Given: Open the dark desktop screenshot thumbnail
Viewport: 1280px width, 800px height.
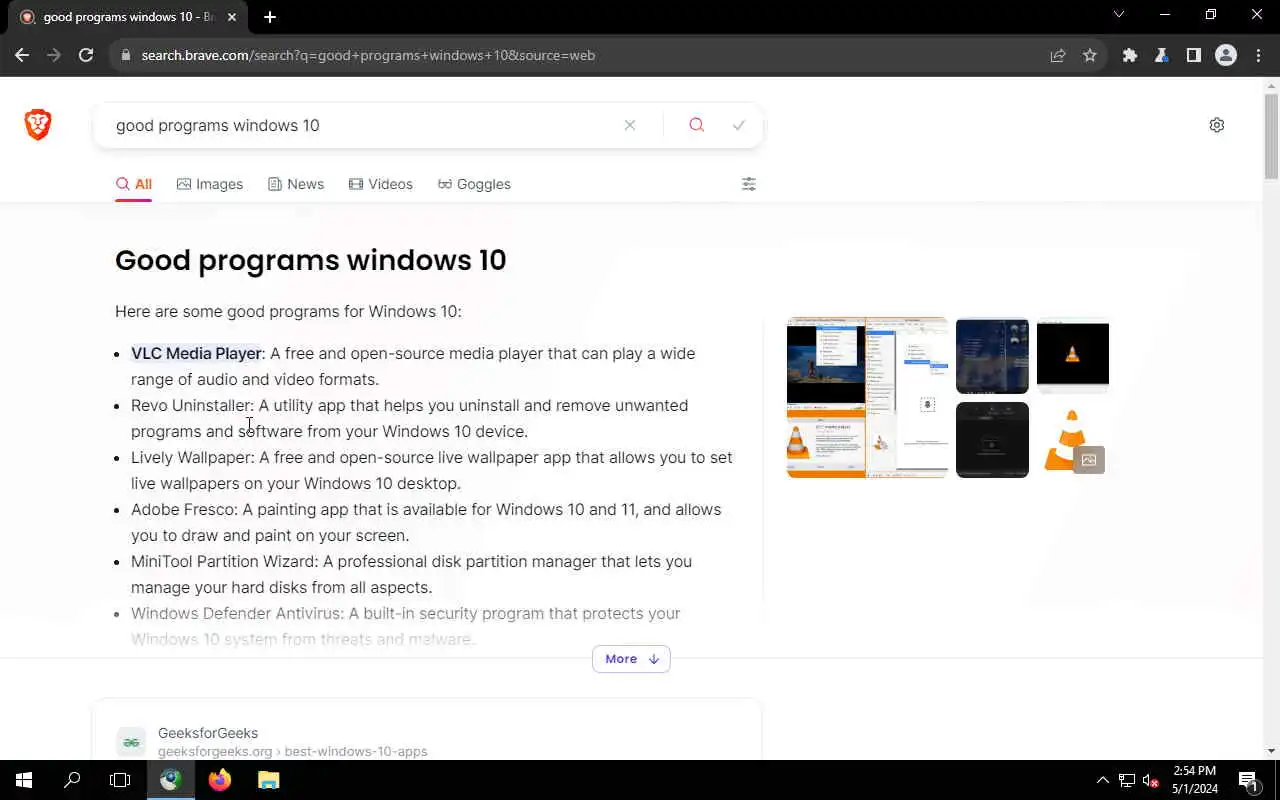Looking at the screenshot, I should pyautogui.click(x=992, y=356).
